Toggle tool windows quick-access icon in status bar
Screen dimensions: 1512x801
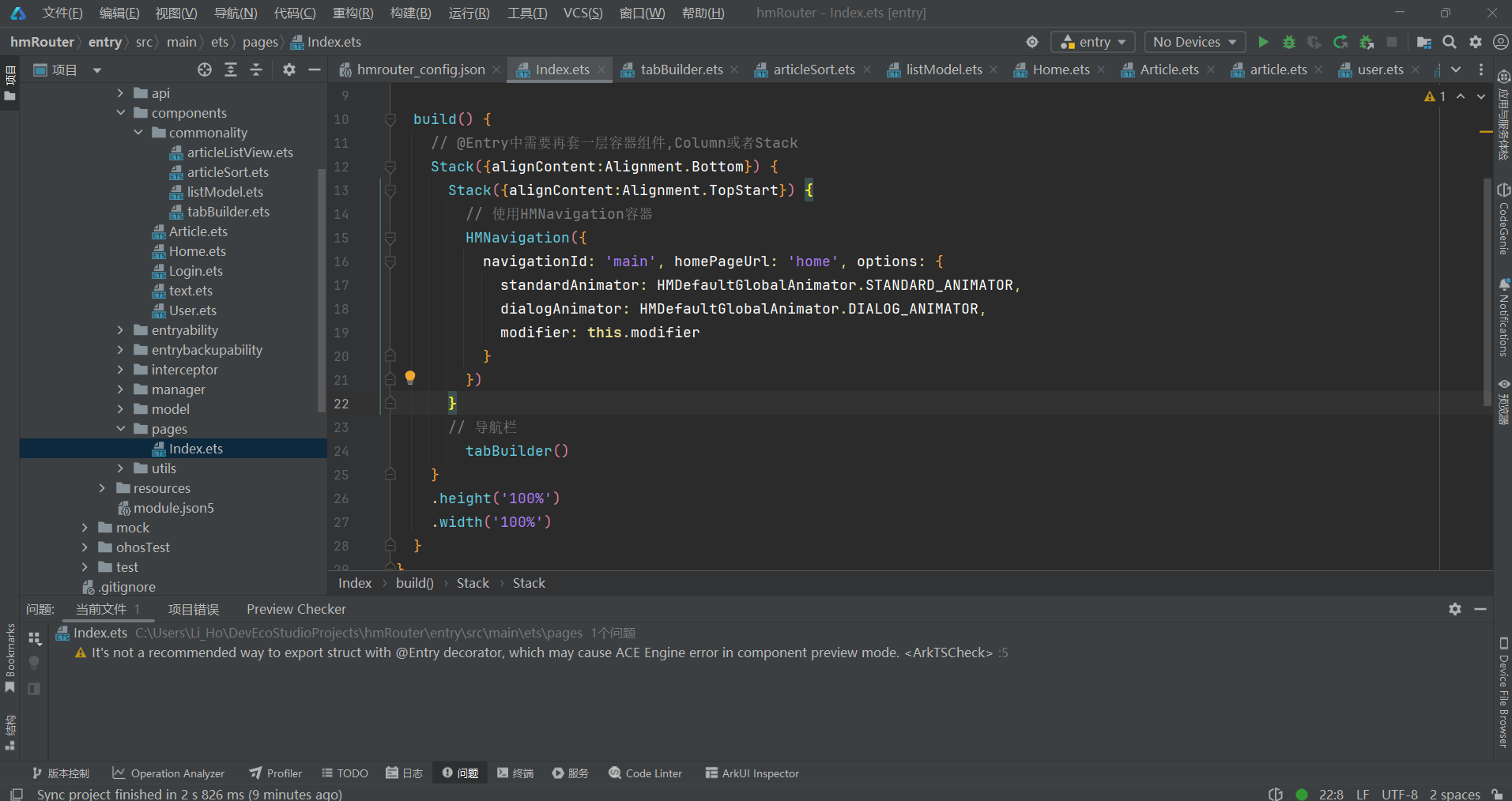point(17,793)
